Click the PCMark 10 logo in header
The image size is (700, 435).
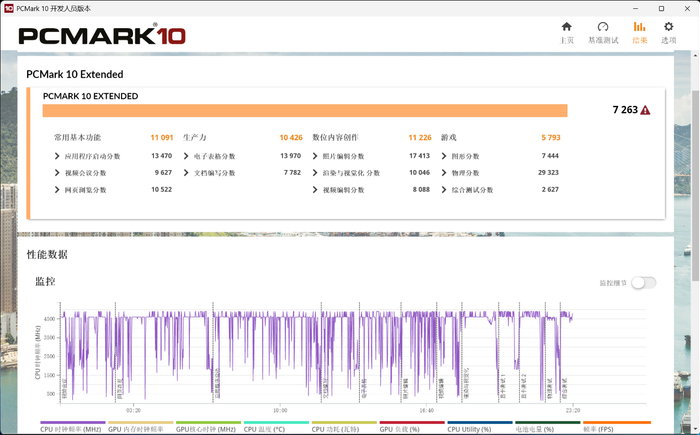point(101,36)
